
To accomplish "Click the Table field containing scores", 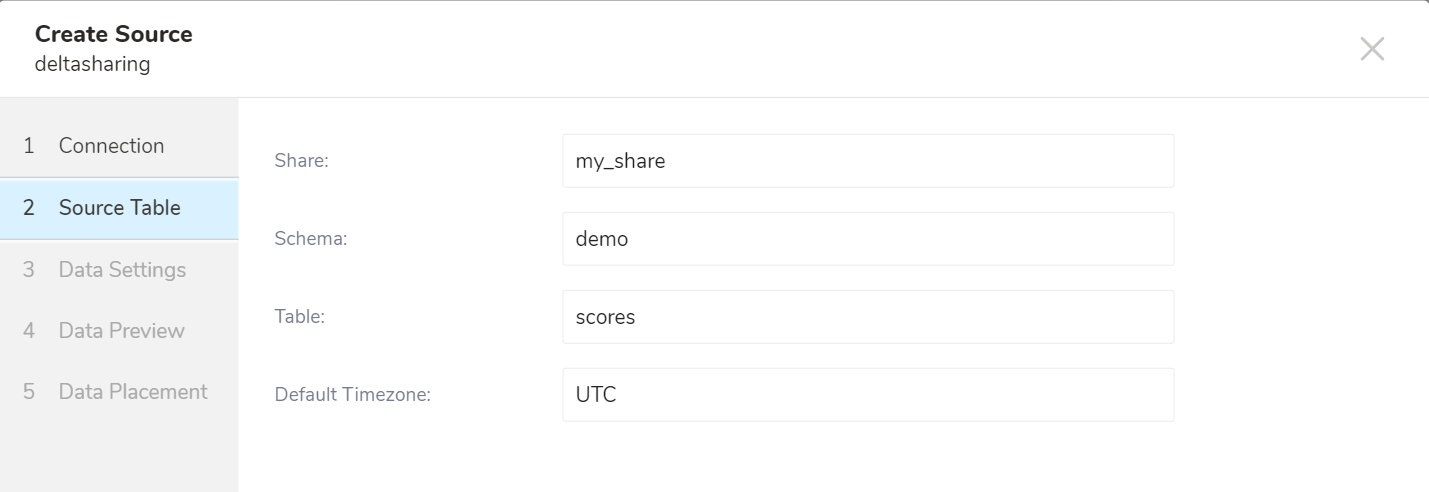I will coord(867,317).
